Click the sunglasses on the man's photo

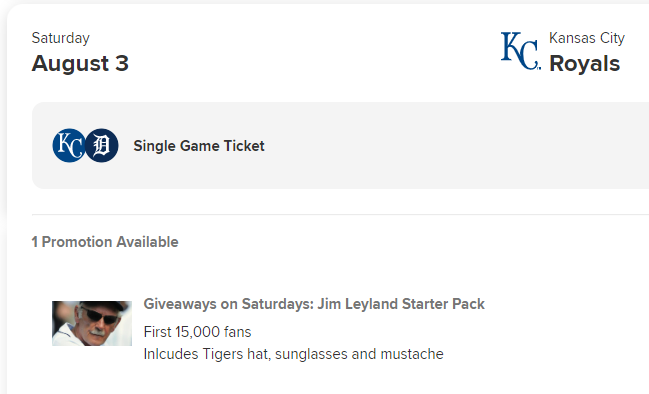click(99, 316)
